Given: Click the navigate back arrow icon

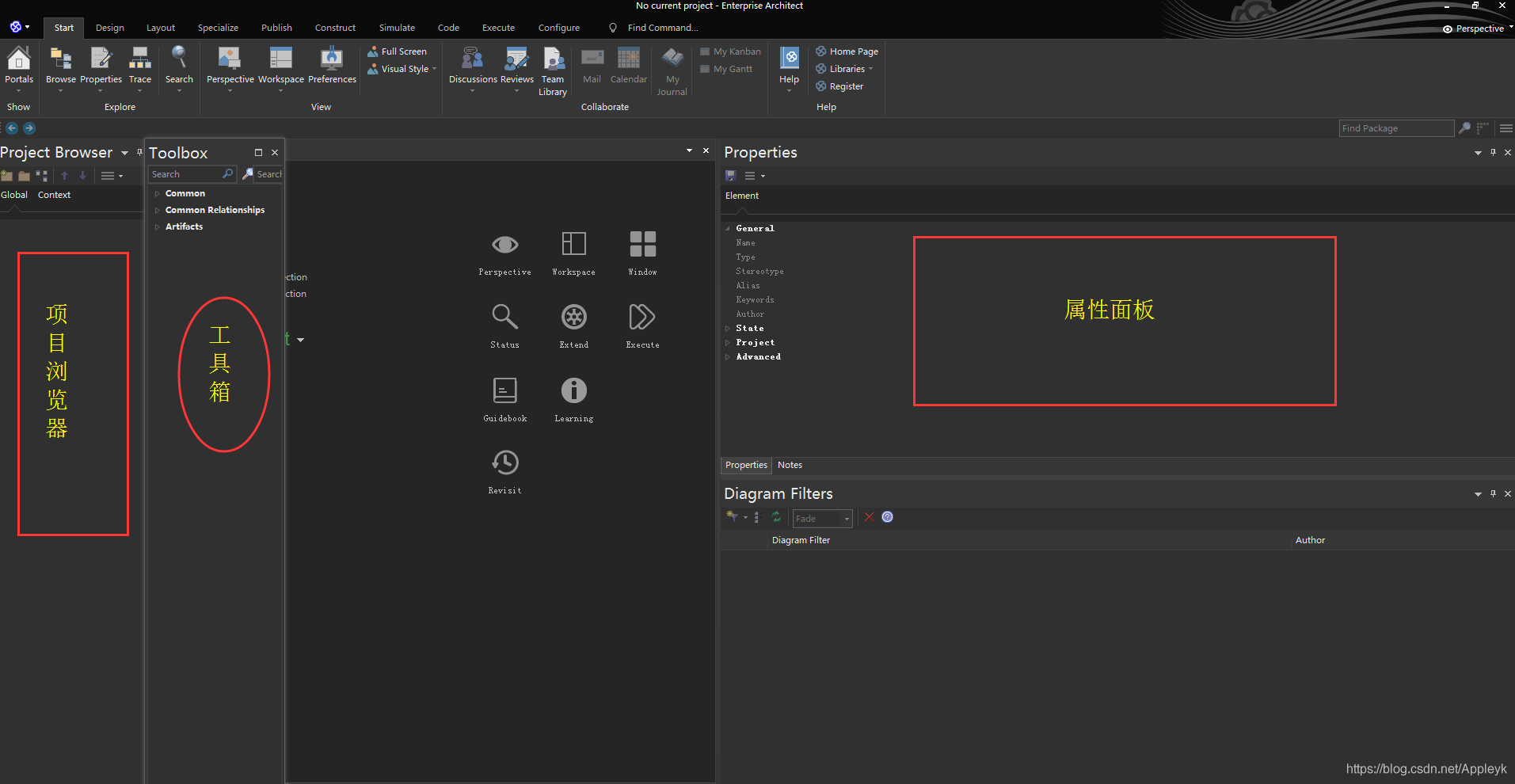Looking at the screenshot, I should (12, 128).
